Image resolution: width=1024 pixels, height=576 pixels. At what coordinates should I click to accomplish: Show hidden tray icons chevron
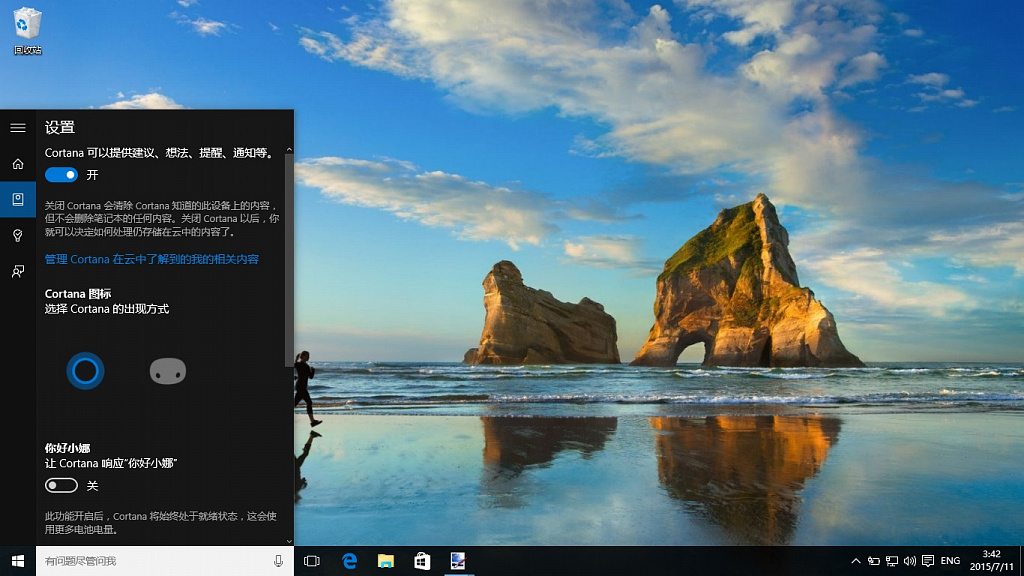point(856,561)
